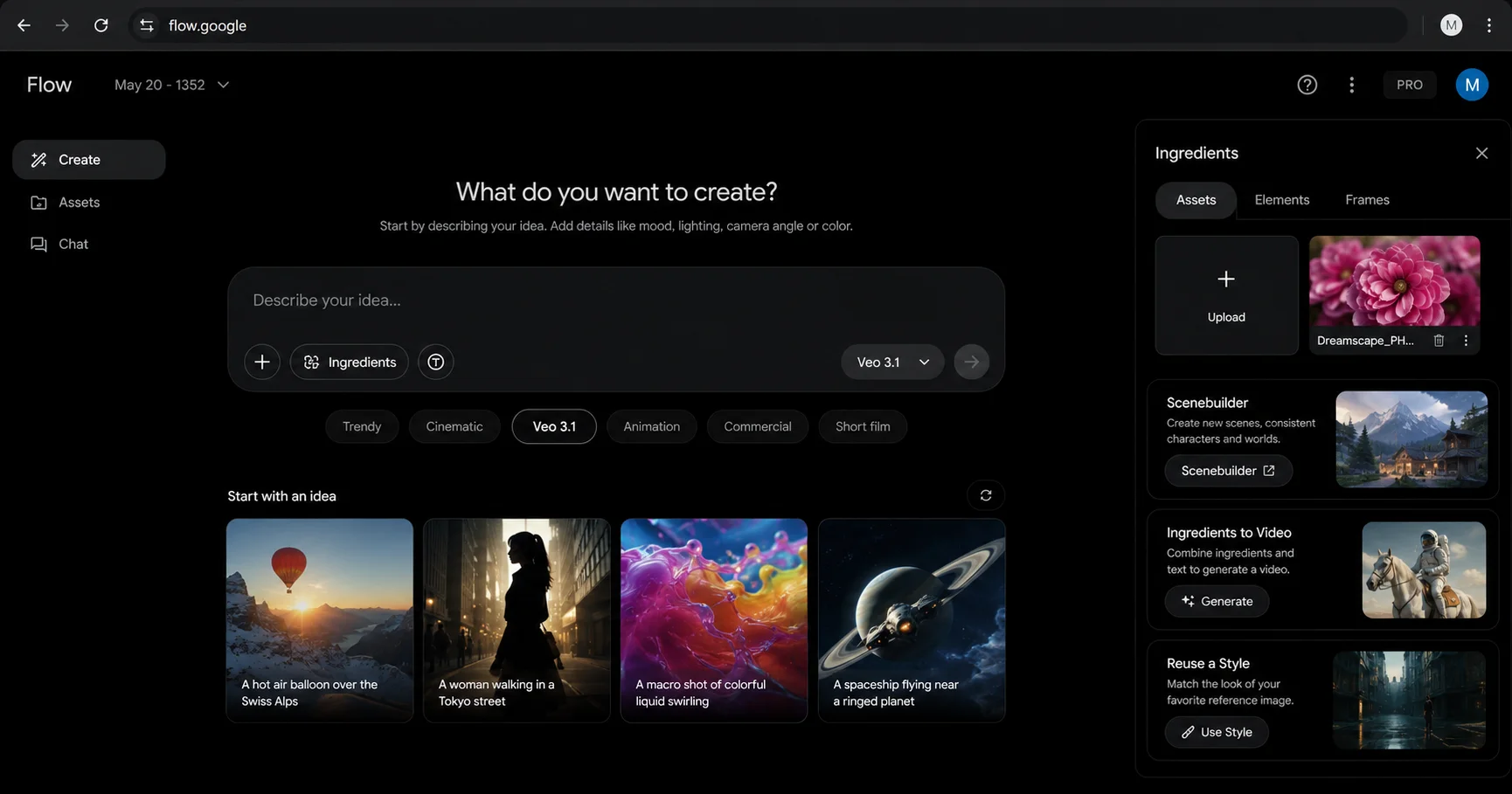Click the Ingredients to Video heading

click(1229, 532)
